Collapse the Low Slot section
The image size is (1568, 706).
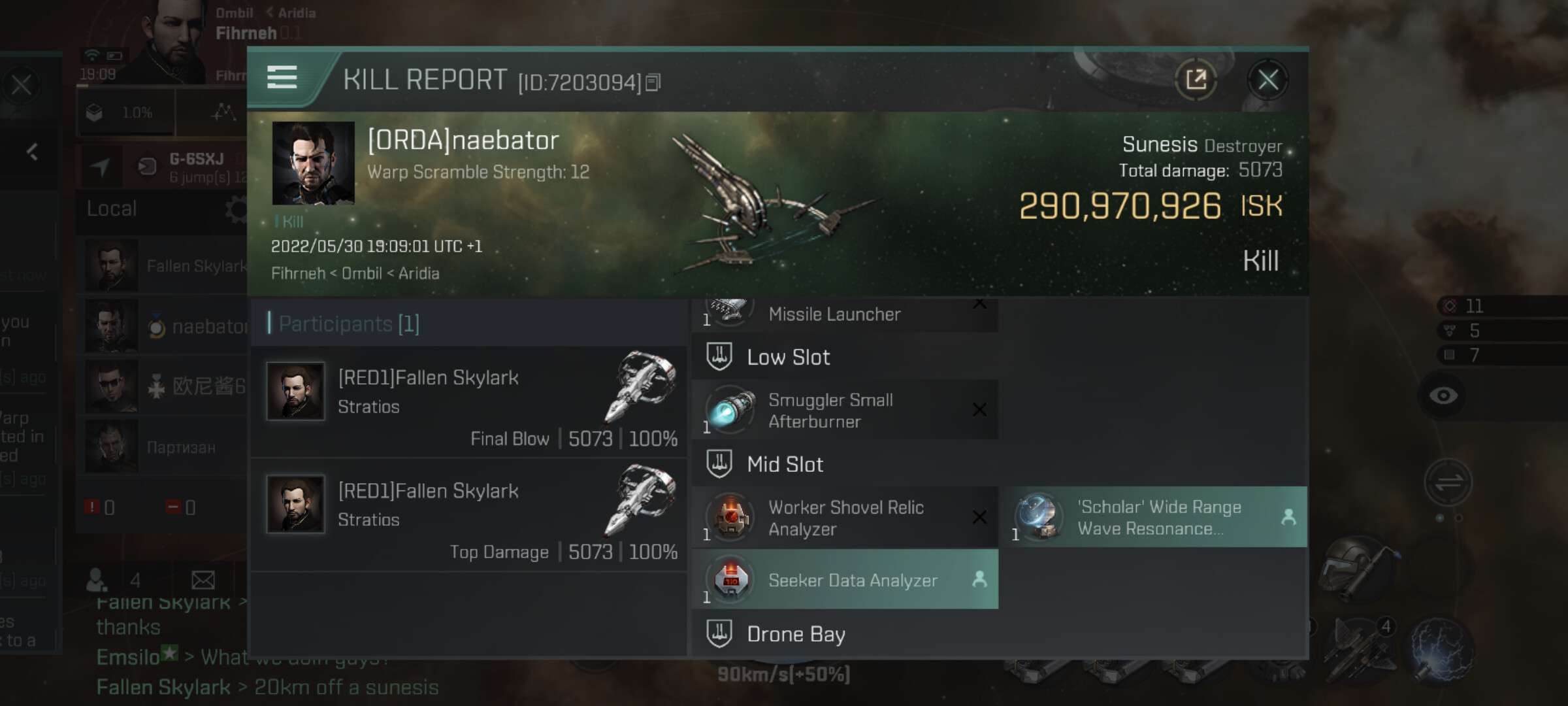pyautogui.click(x=845, y=357)
